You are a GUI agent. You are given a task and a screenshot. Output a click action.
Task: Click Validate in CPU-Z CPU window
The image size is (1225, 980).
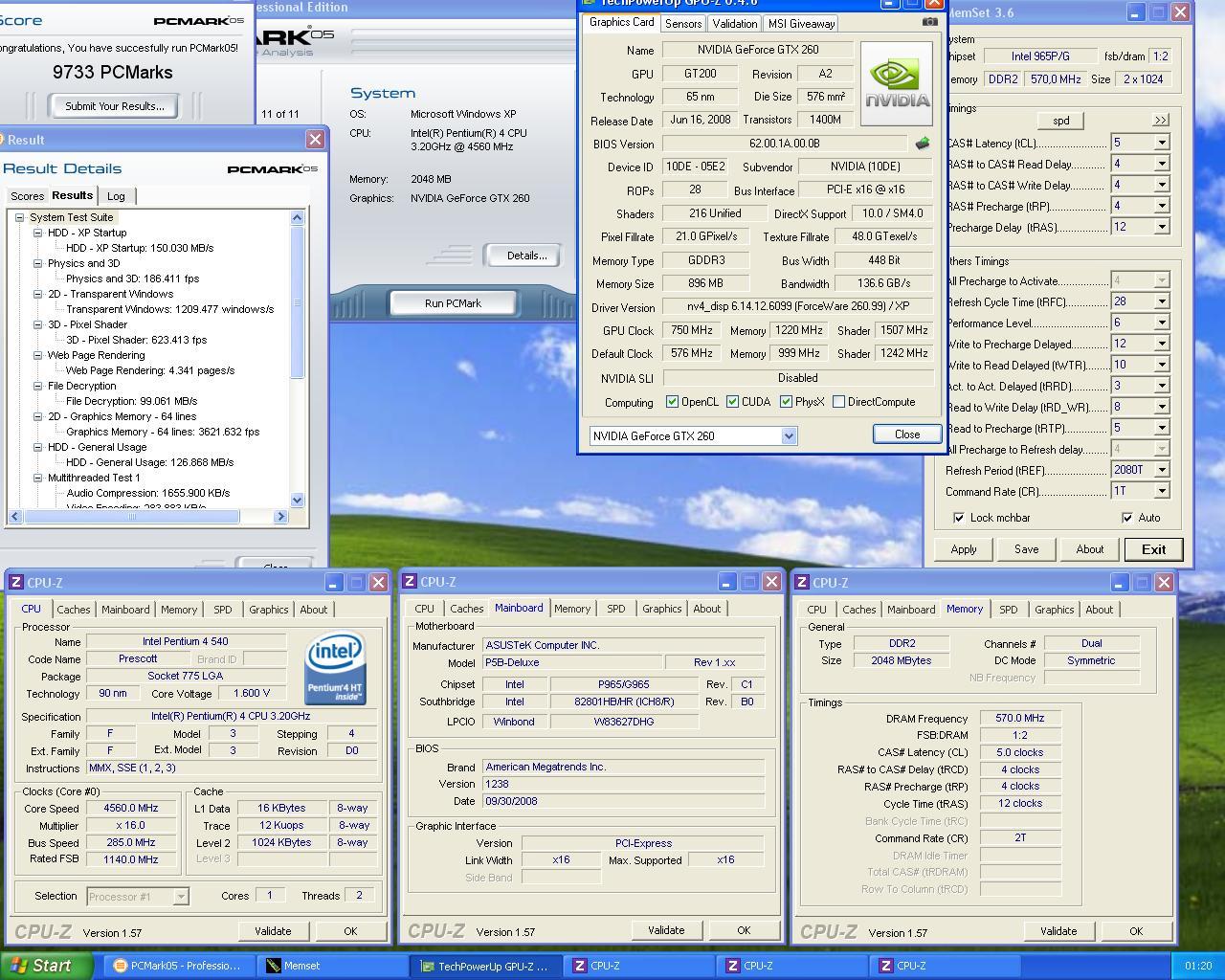[273, 931]
